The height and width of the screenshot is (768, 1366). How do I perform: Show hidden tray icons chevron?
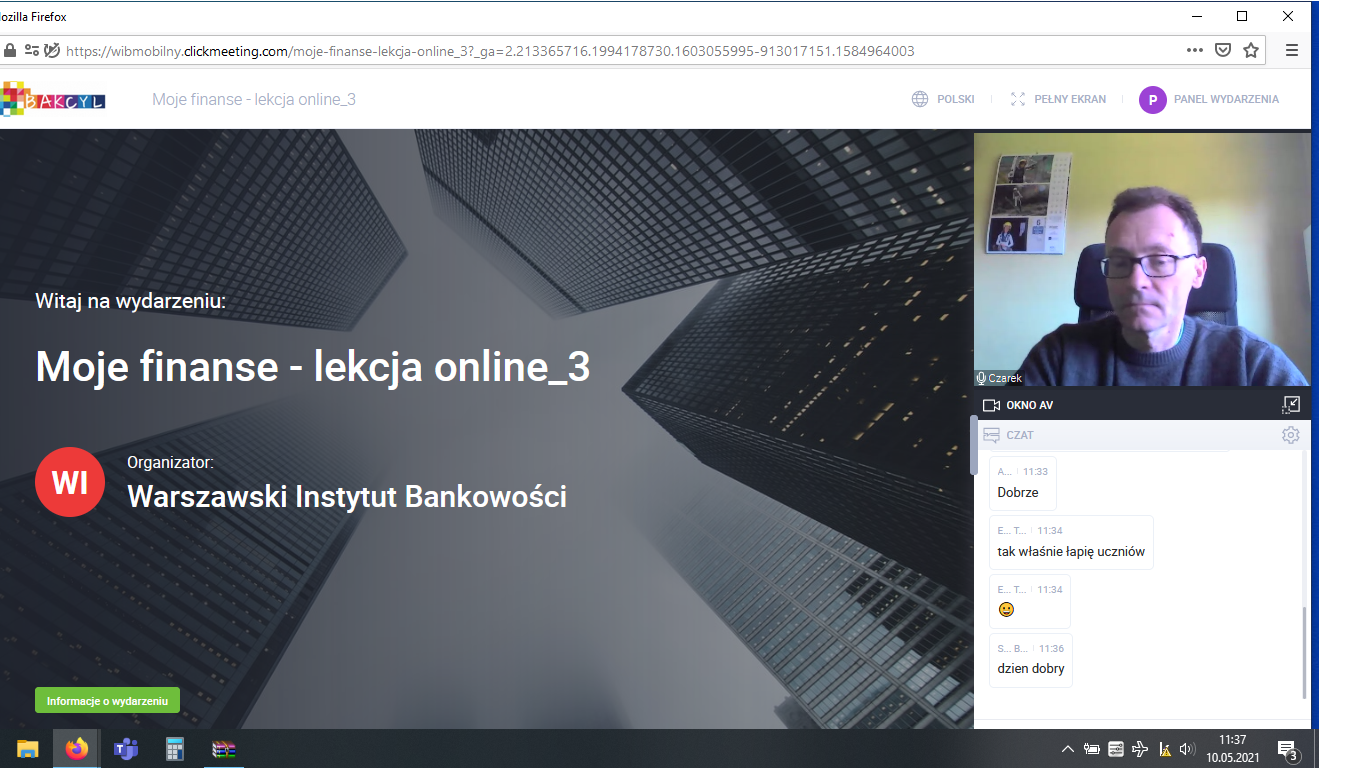1068,748
